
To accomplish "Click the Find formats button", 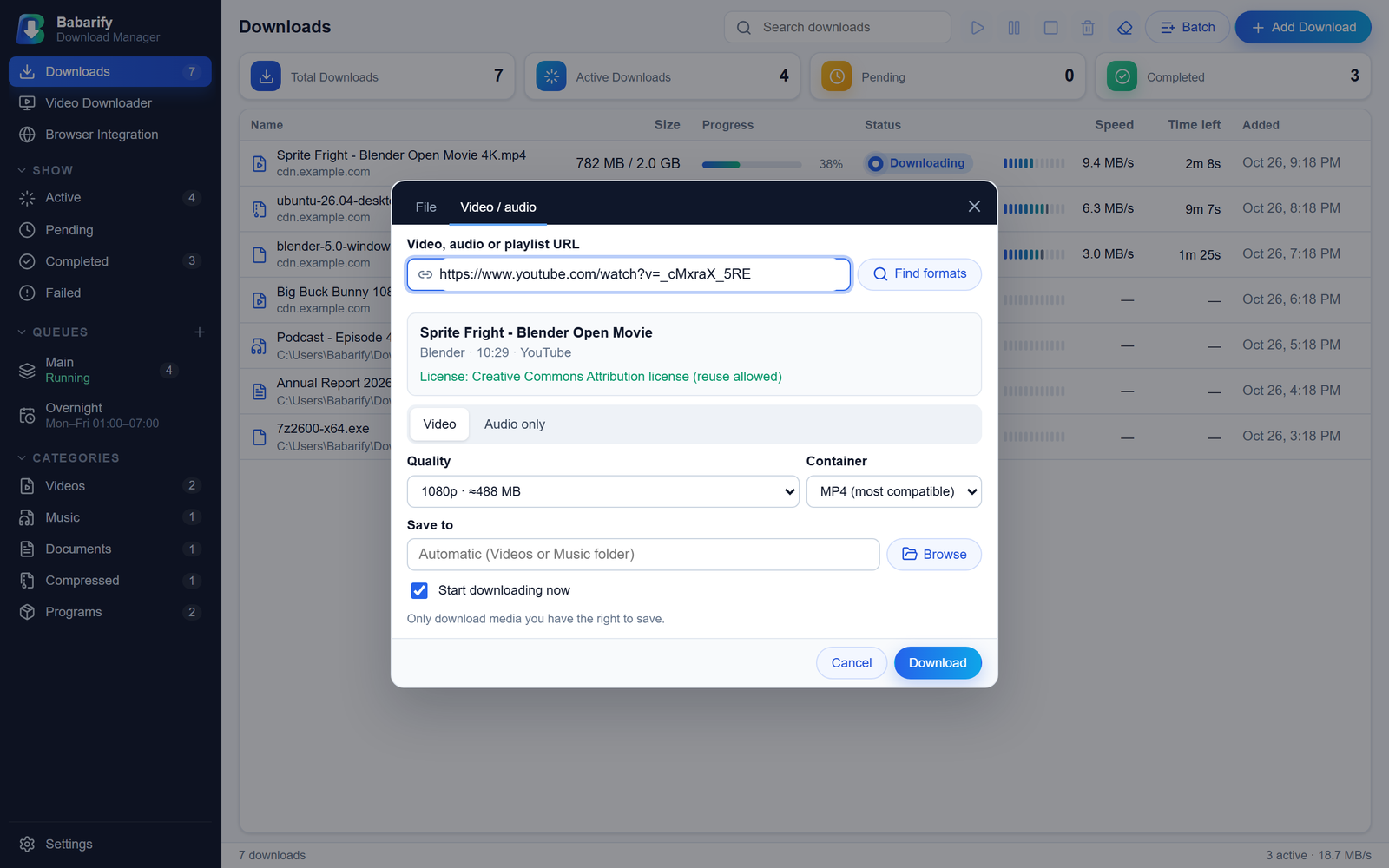I will [x=919, y=274].
